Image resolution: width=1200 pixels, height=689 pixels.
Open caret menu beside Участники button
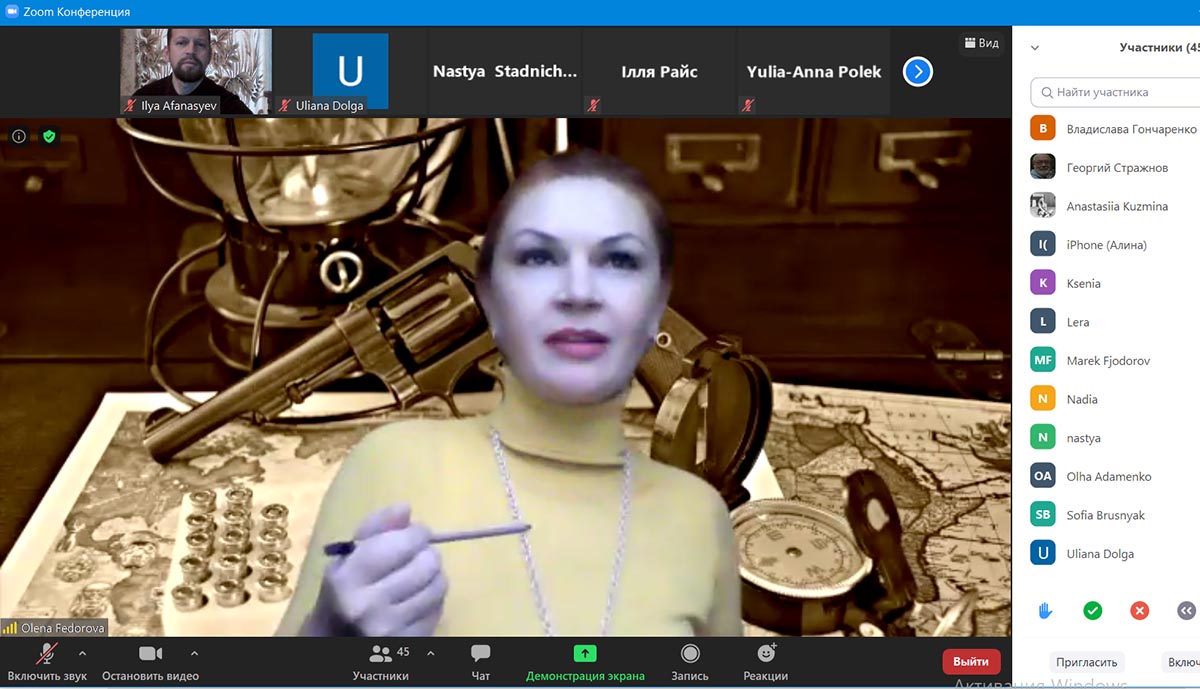pyautogui.click(x=430, y=653)
